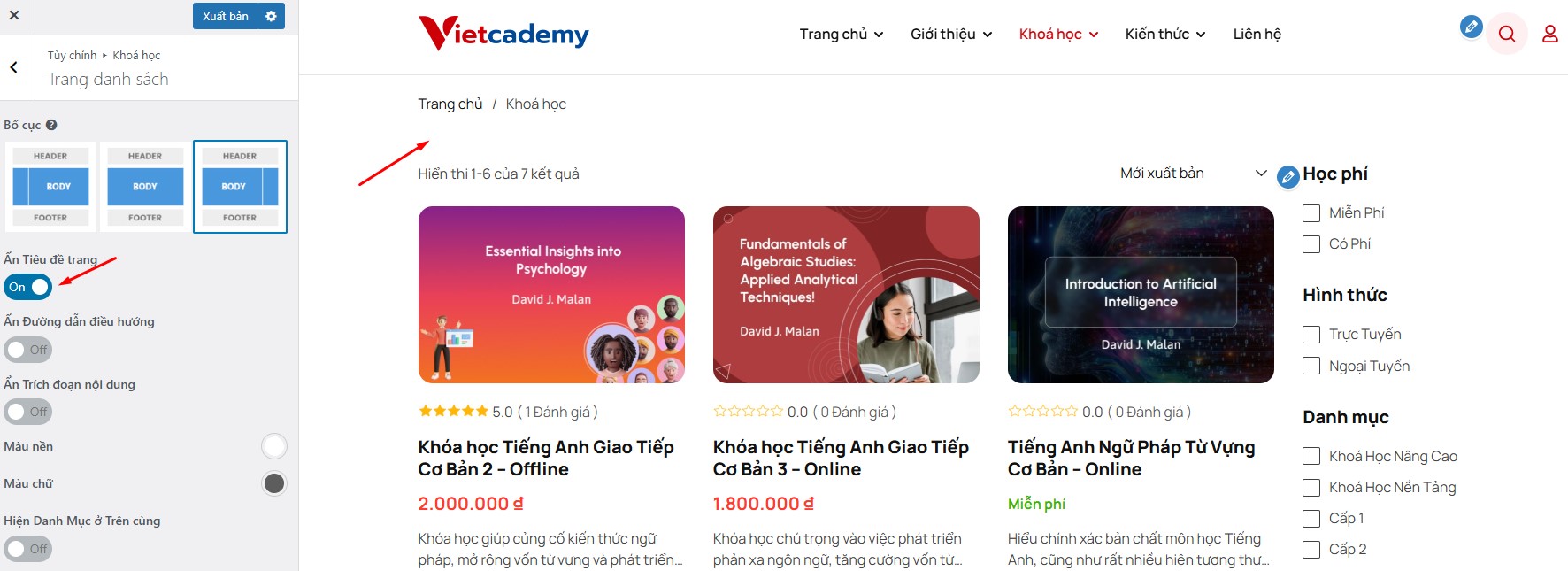Go back using the left arrow
This screenshot has width=1568, height=571.
point(14,67)
